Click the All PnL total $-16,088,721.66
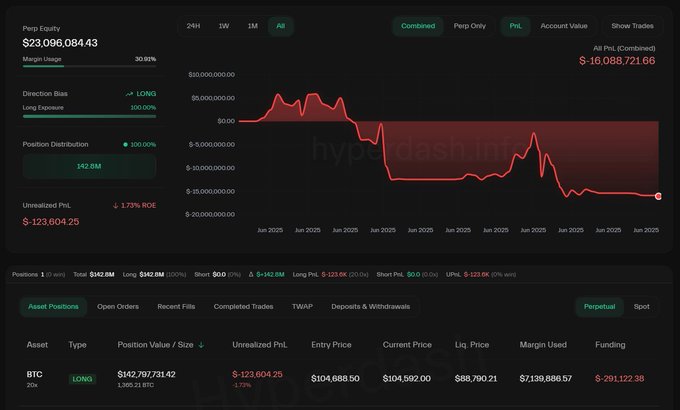The image size is (680, 410). (x=617, y=61)
